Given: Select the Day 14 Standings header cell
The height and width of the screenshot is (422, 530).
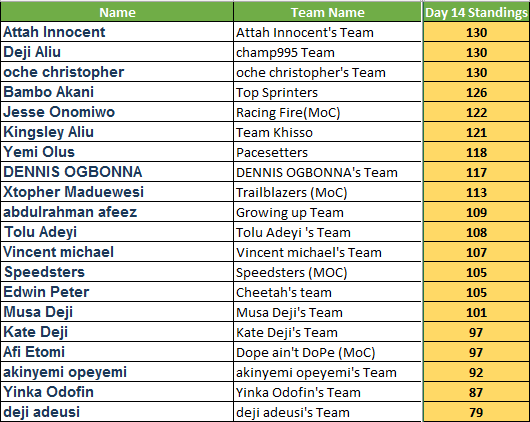Looking at the screenshot, I should (x=476, y=12).
